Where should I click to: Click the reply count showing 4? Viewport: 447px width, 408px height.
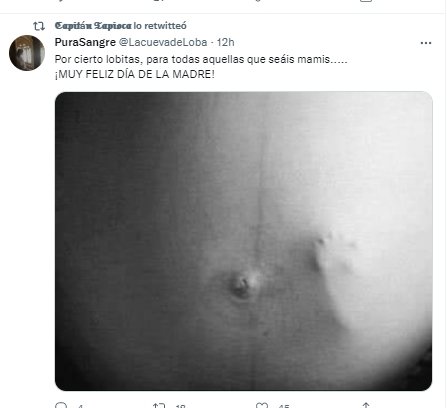point(80,406)
